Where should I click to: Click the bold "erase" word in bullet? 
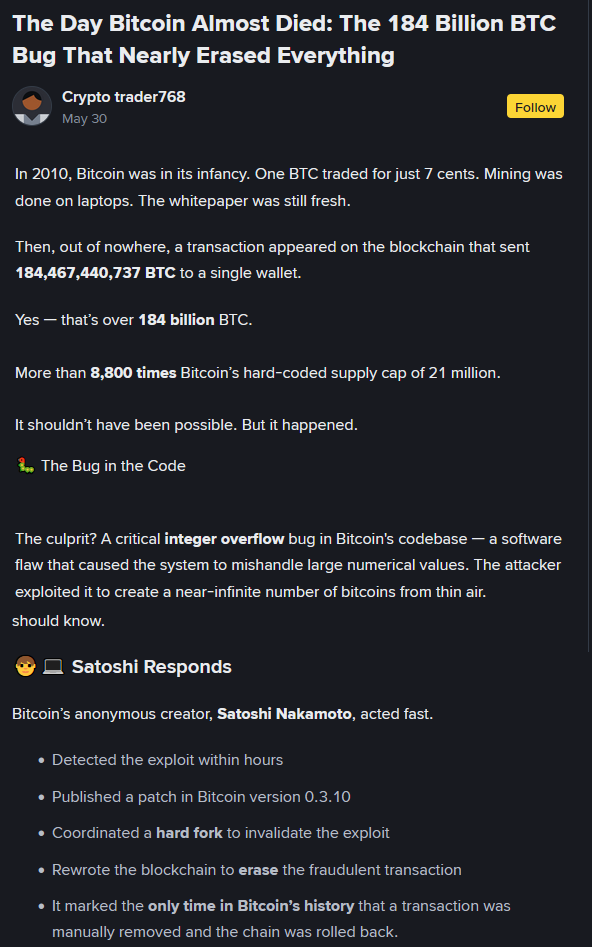pyautogui.click(x=259, y=870)
